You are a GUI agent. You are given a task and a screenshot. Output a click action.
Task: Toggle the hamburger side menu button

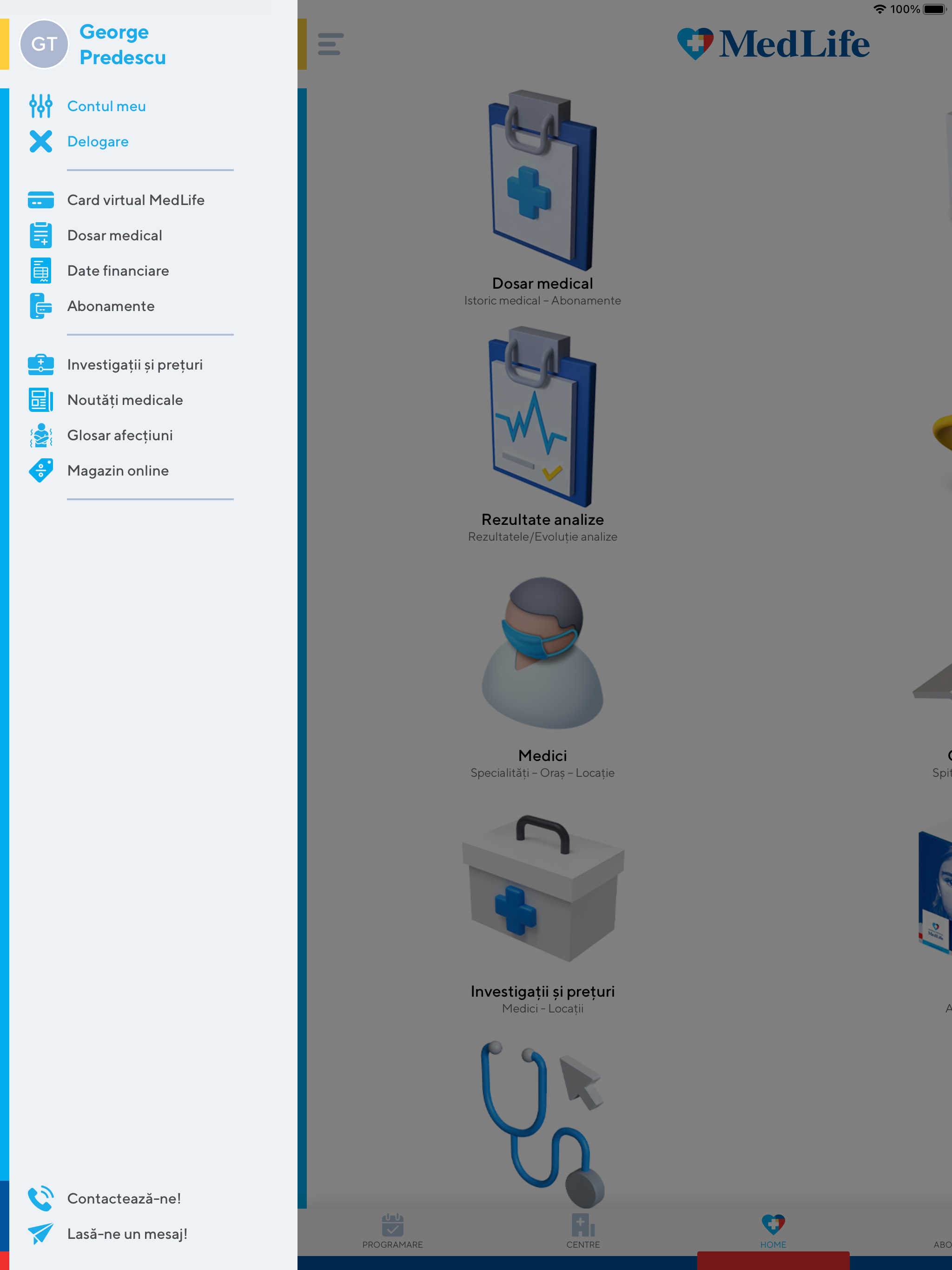click(x=330, y=44)
